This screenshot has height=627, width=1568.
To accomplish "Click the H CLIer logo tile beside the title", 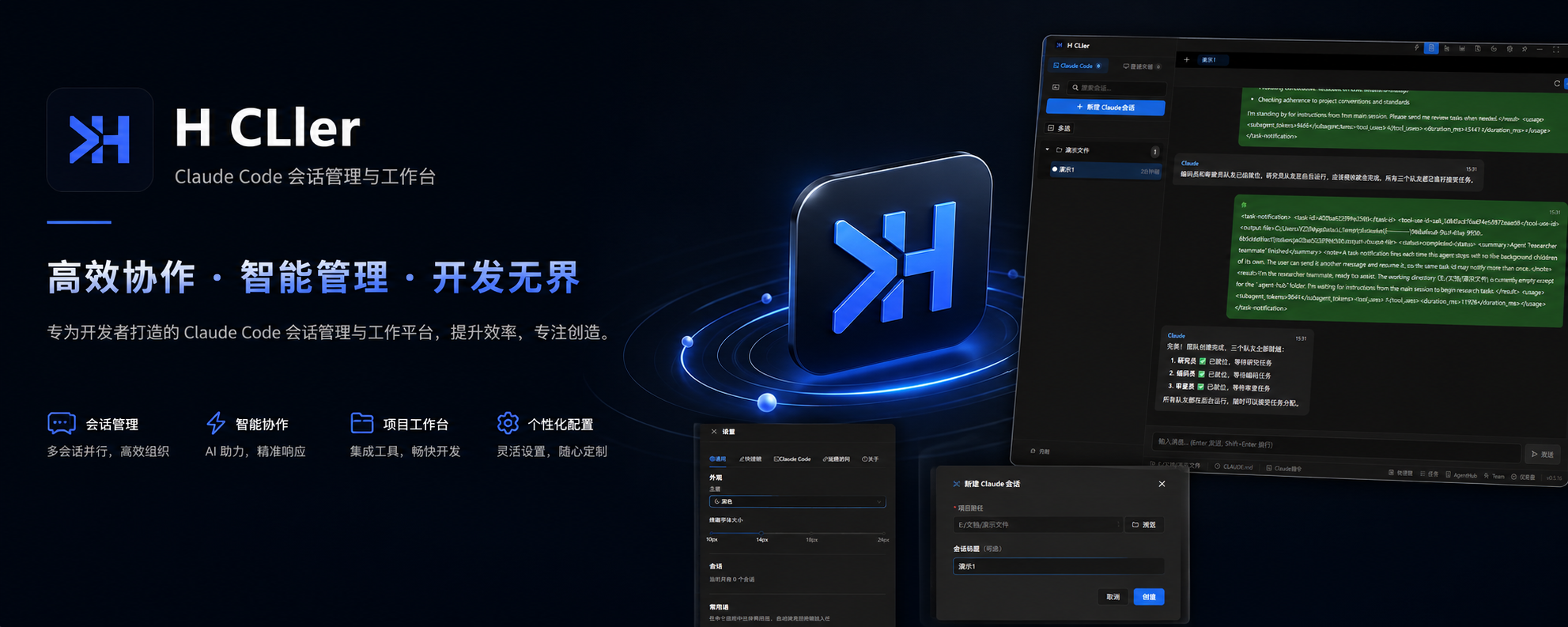I will 100,139.
